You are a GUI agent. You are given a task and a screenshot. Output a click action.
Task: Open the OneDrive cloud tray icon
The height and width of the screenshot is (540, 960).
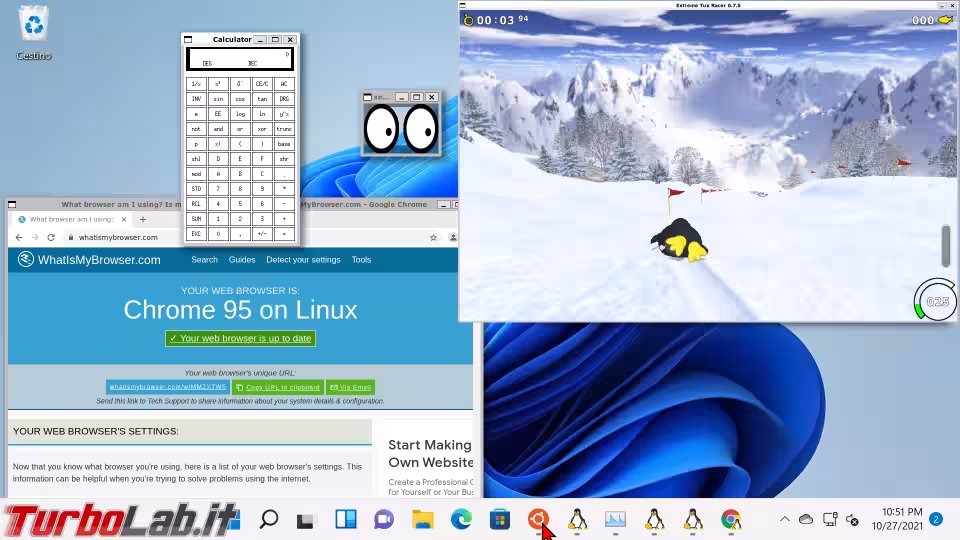(x=806, y=519)
